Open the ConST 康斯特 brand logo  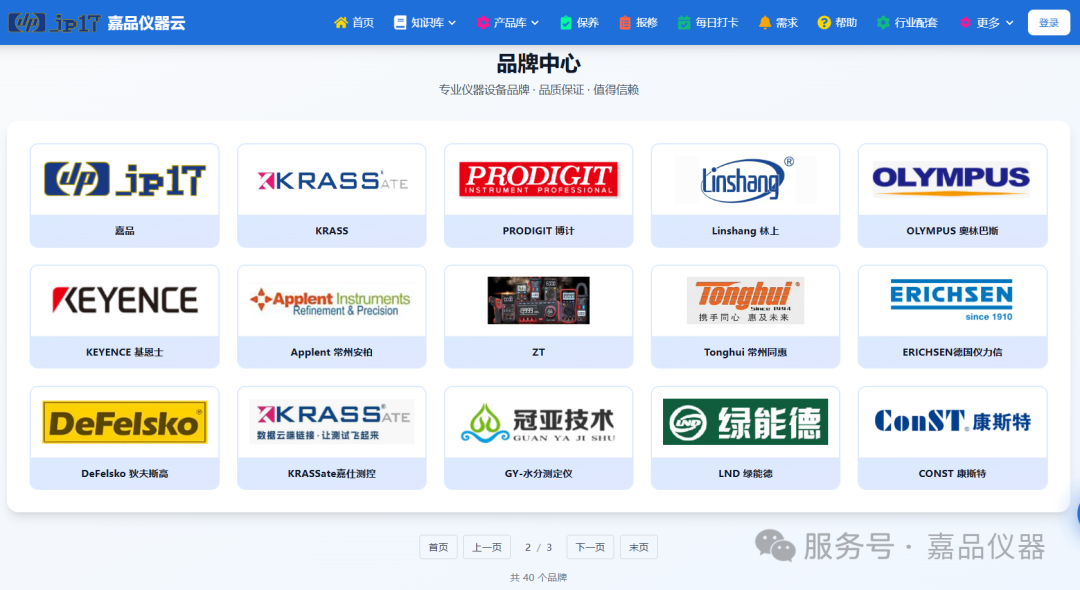coord(952,421)
